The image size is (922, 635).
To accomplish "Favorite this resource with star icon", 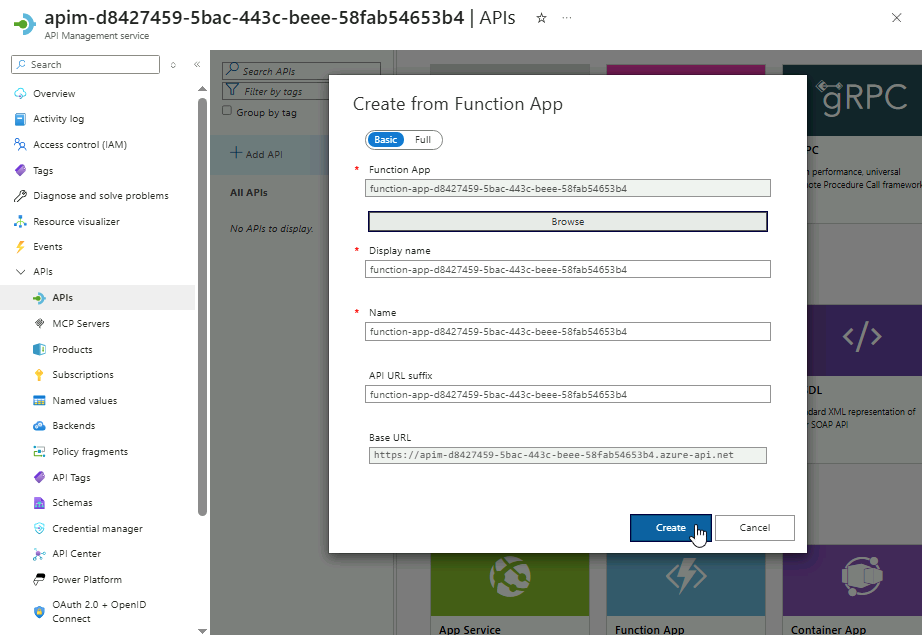I will click(x=541, y=19).
